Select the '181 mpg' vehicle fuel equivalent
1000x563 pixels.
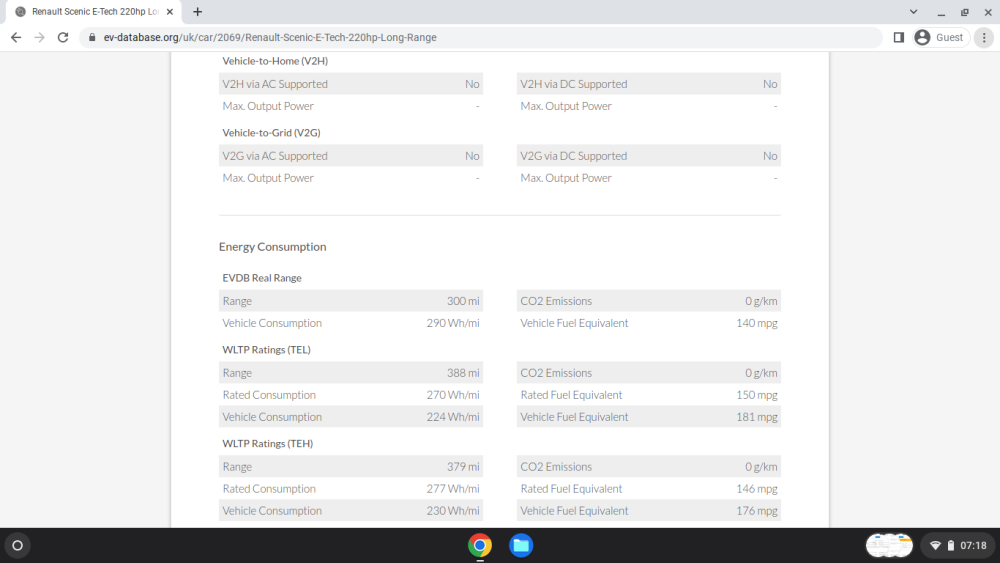(756, 417)
